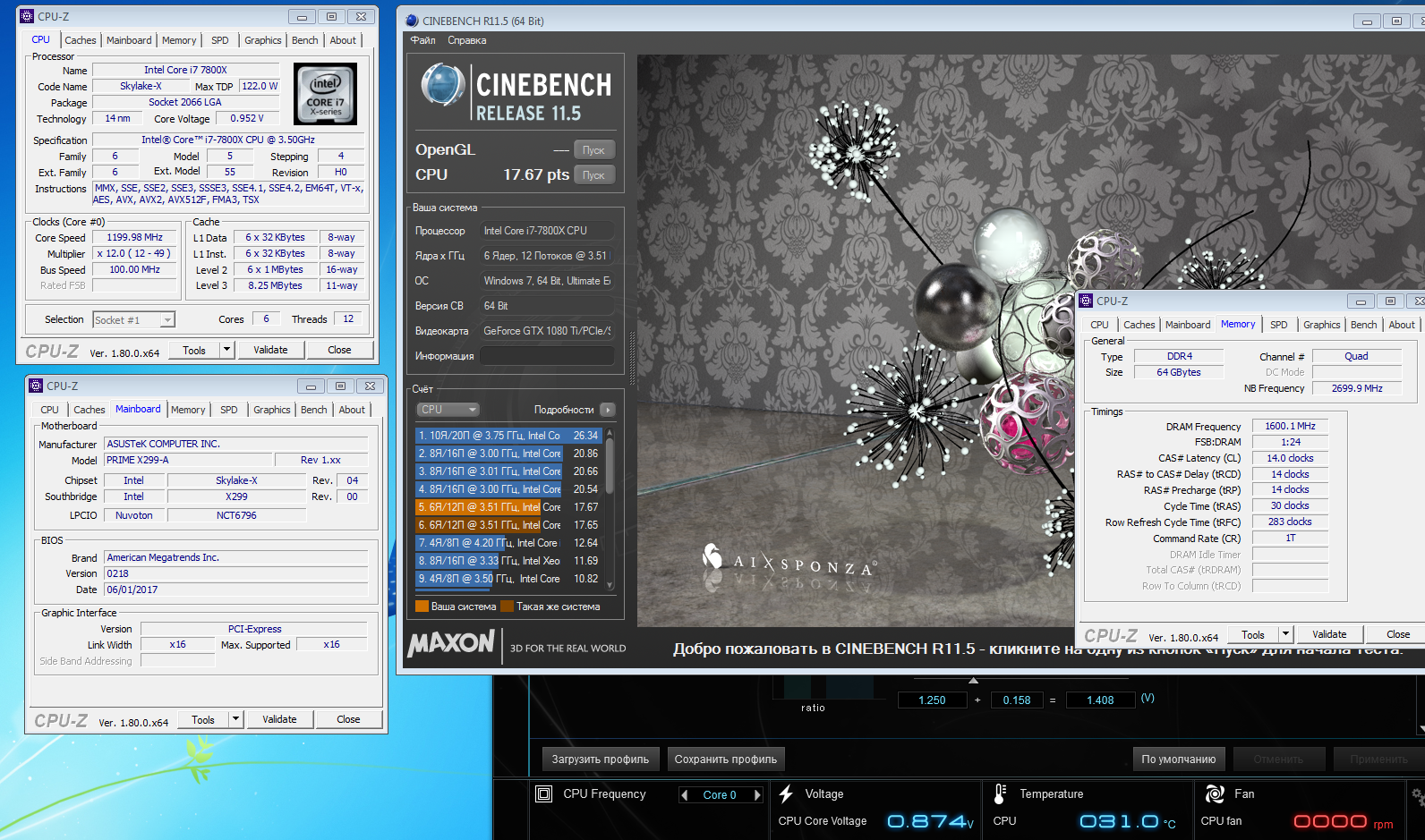Click the DRAM Frequency value 1600.1 MHz
Screen dimensions: 1425x840
coord(1290,426)
